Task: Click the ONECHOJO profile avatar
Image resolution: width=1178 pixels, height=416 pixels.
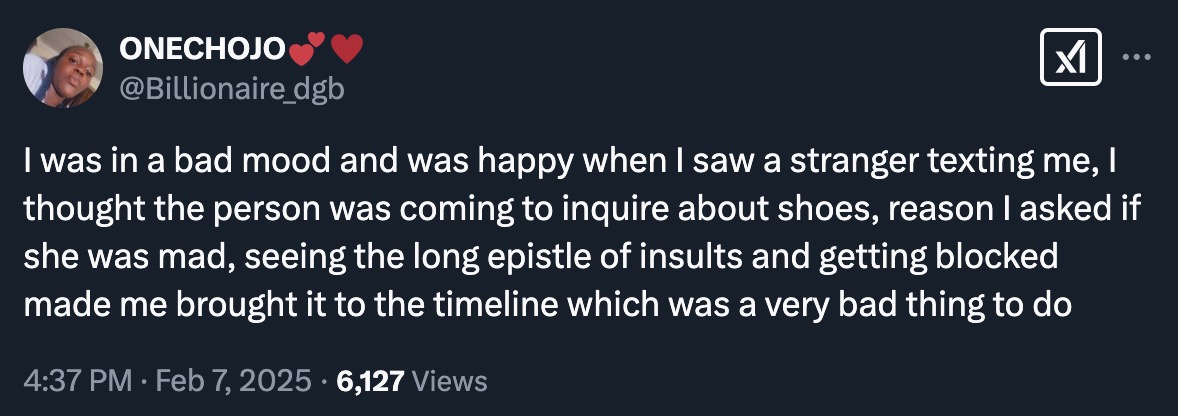Action: pyautogui.click(x=62, y=68)
